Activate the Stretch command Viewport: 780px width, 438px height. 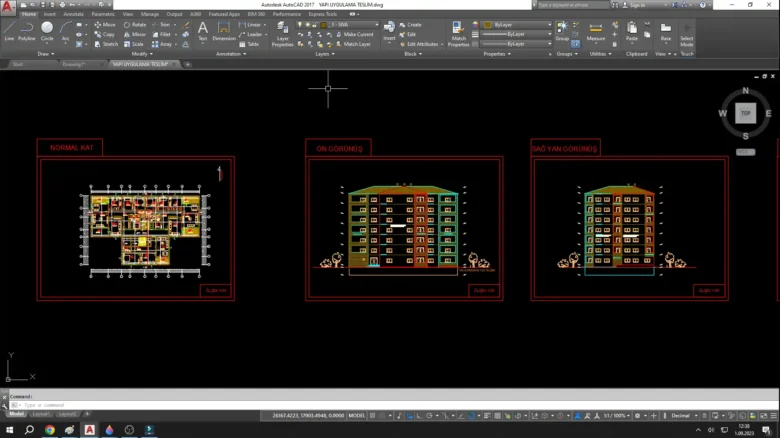(106, 44)
